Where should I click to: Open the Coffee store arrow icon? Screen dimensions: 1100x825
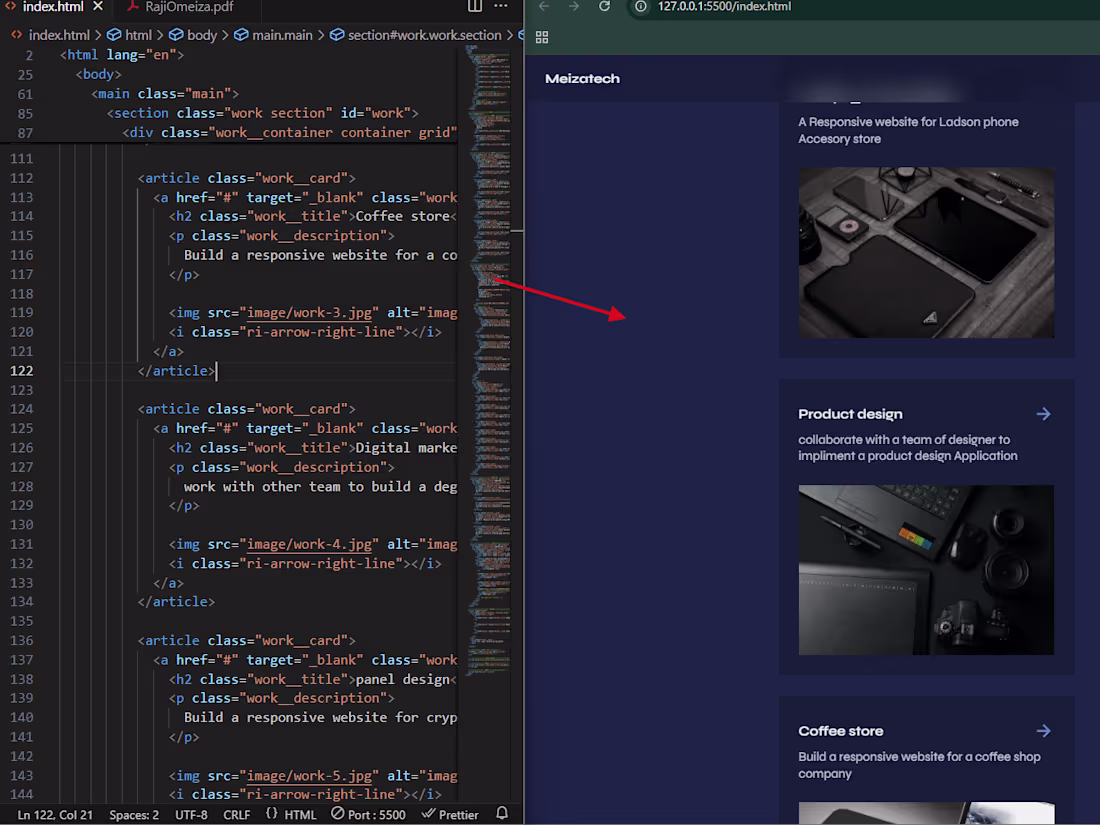click(x=1043, y=731)
